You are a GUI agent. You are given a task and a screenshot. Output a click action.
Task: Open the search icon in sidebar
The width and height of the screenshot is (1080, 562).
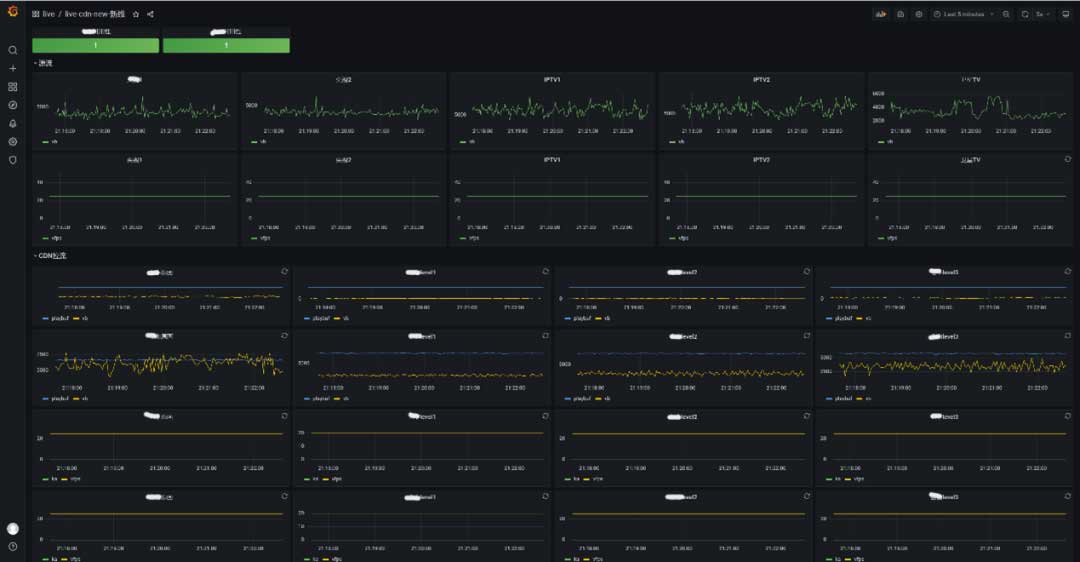(x=13, y=50)
